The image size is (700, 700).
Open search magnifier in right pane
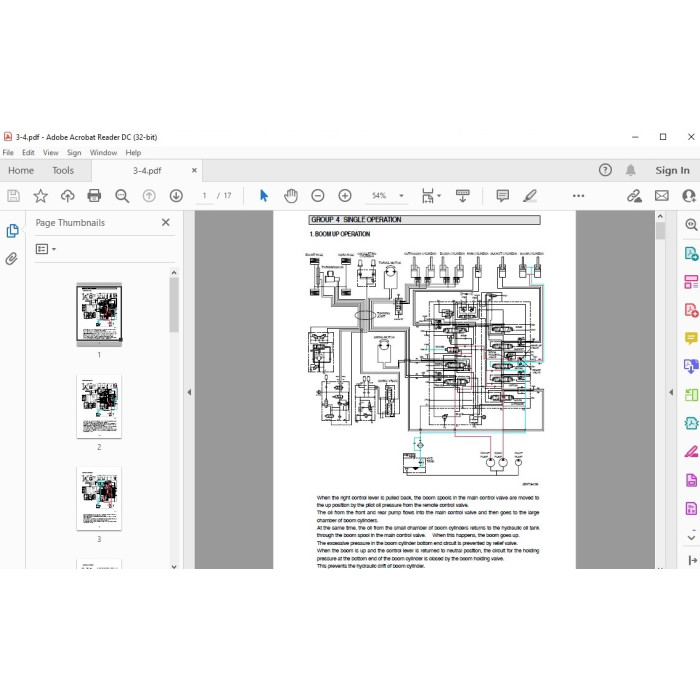coord(691,225)
